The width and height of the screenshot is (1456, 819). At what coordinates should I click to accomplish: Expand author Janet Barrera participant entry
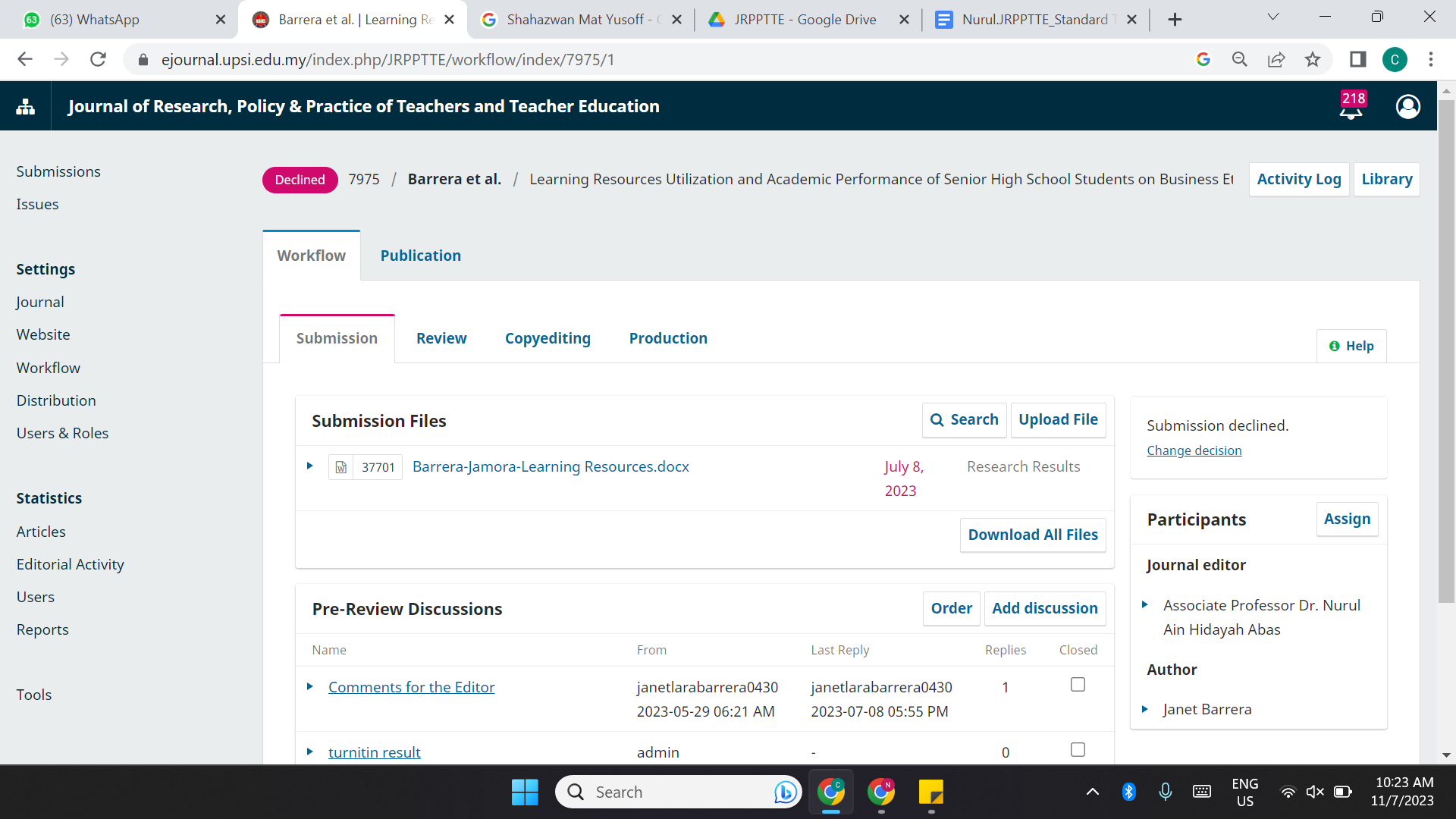click(x=1145, y=709)
